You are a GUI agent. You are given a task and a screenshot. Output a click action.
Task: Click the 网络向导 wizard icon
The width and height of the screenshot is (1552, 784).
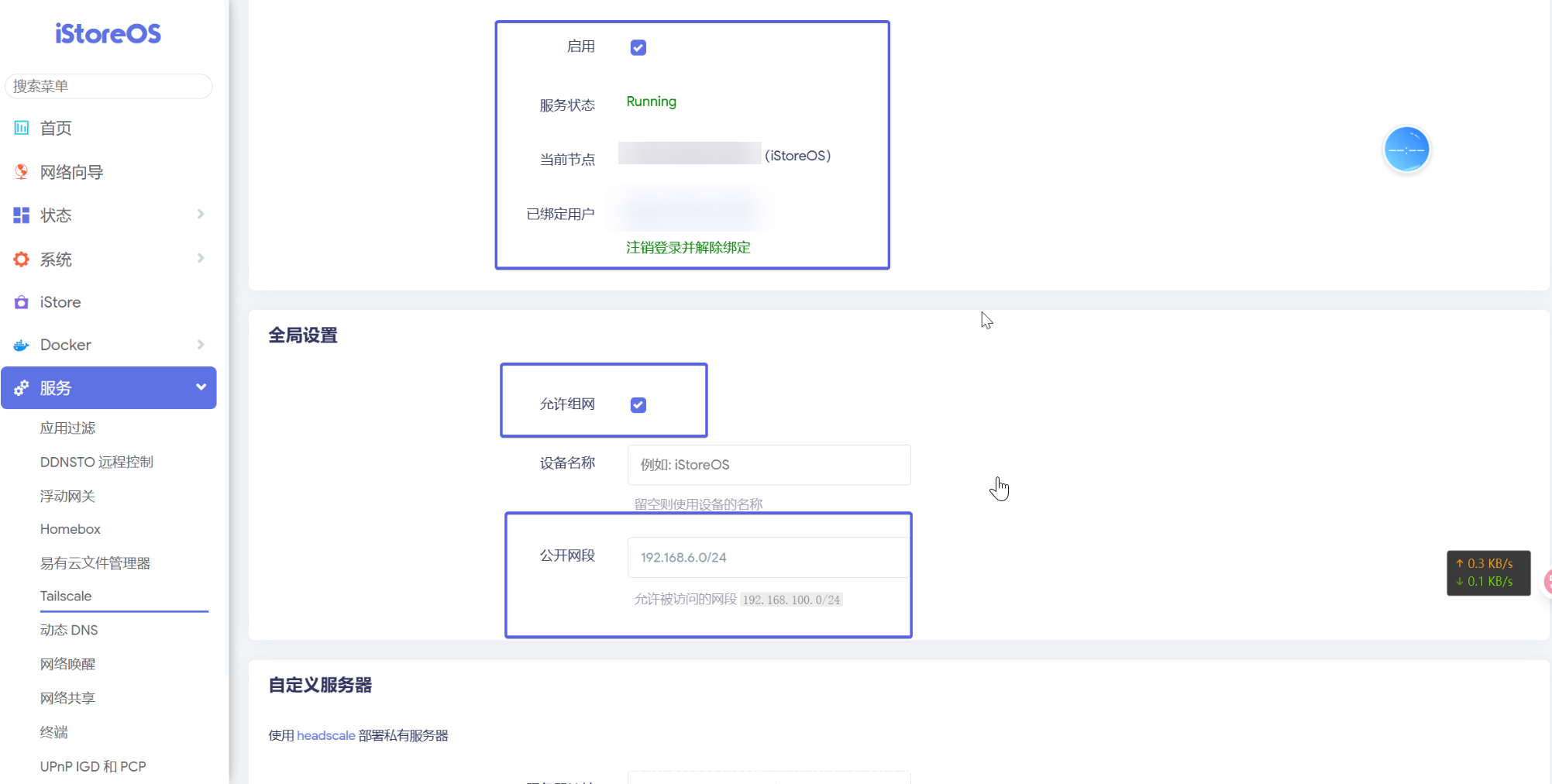(x=22, y=171)
